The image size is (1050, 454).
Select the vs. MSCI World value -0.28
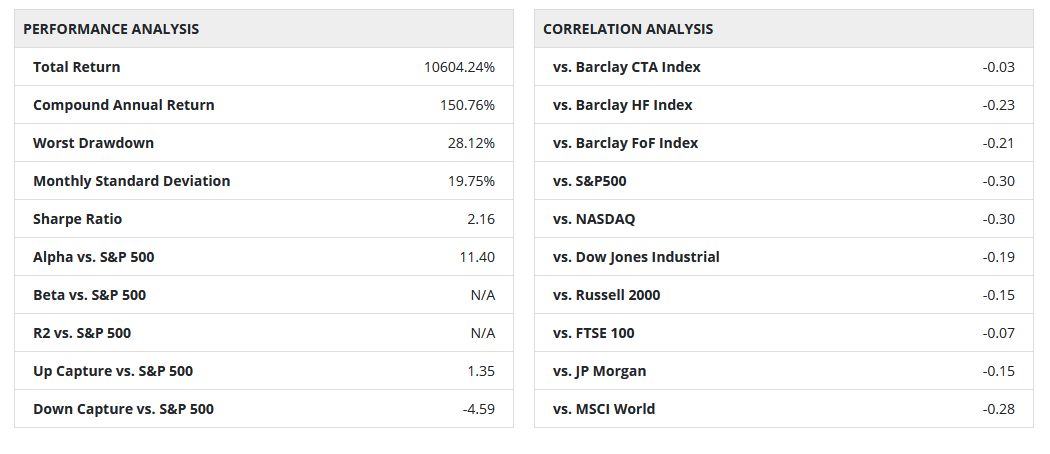click(x=998, y=409)
